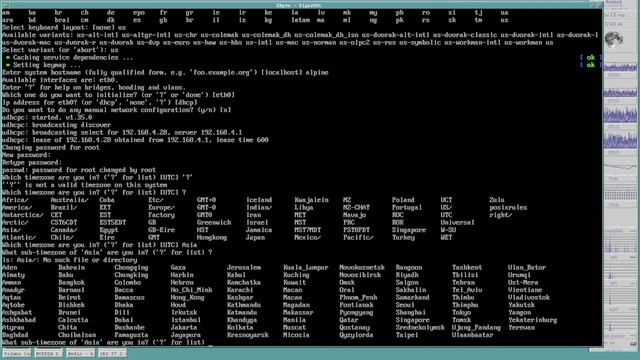This screenshot has height=360, width=640.
Task: Click the 'Setting keymap ...' status line
Action: pyautogui.click(x=43, y=65)
